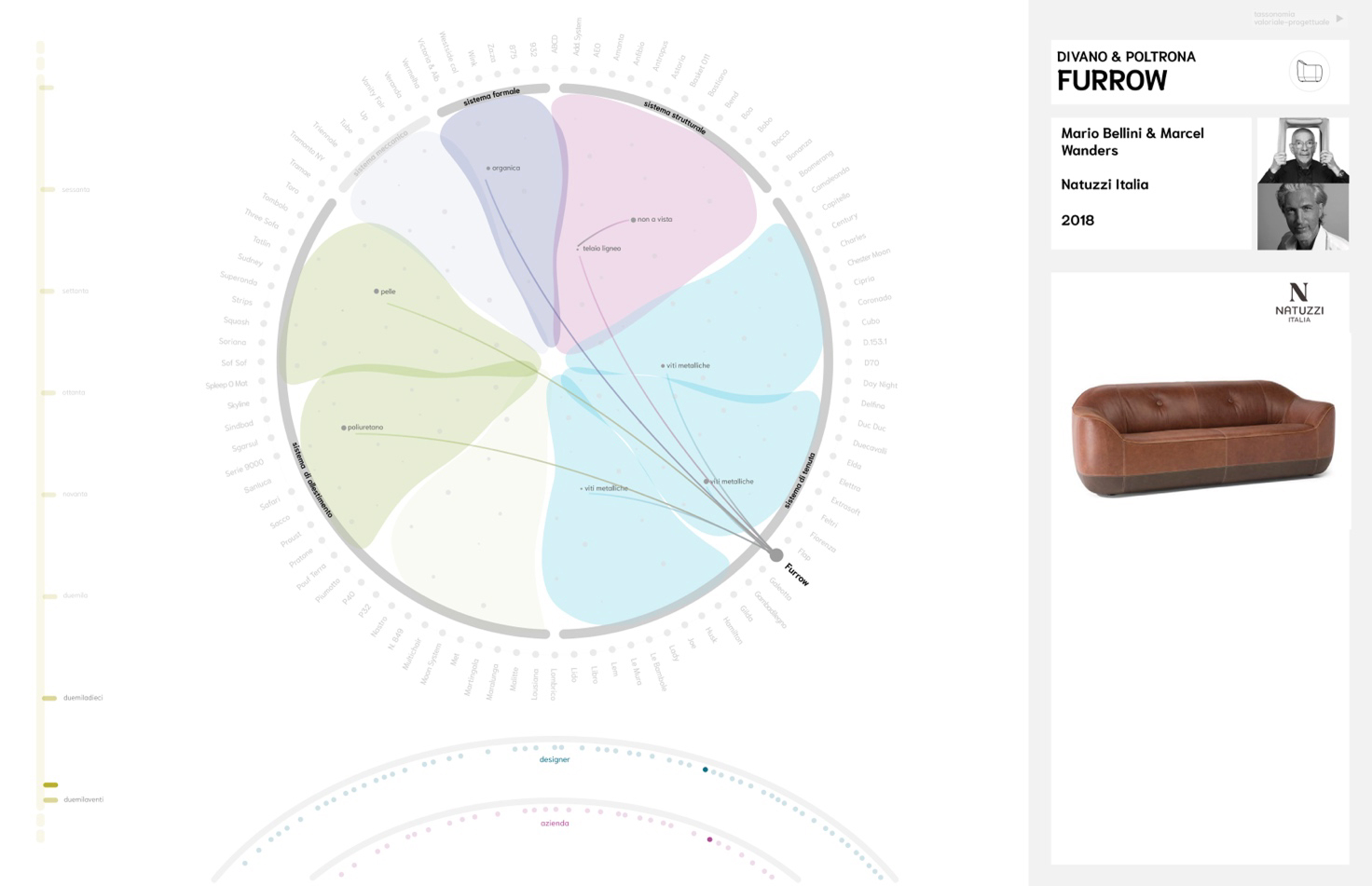
Task: Click the 'designer' arc label
Action: tap(555, 760)
